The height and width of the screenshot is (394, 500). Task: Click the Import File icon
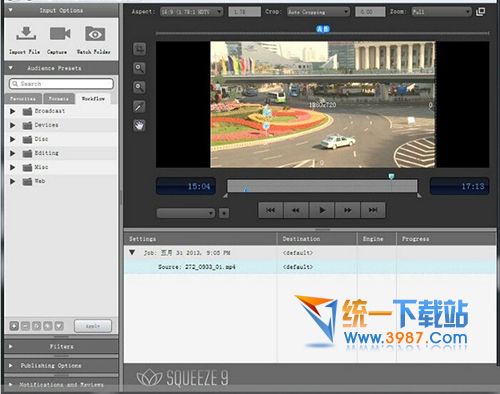26,34
